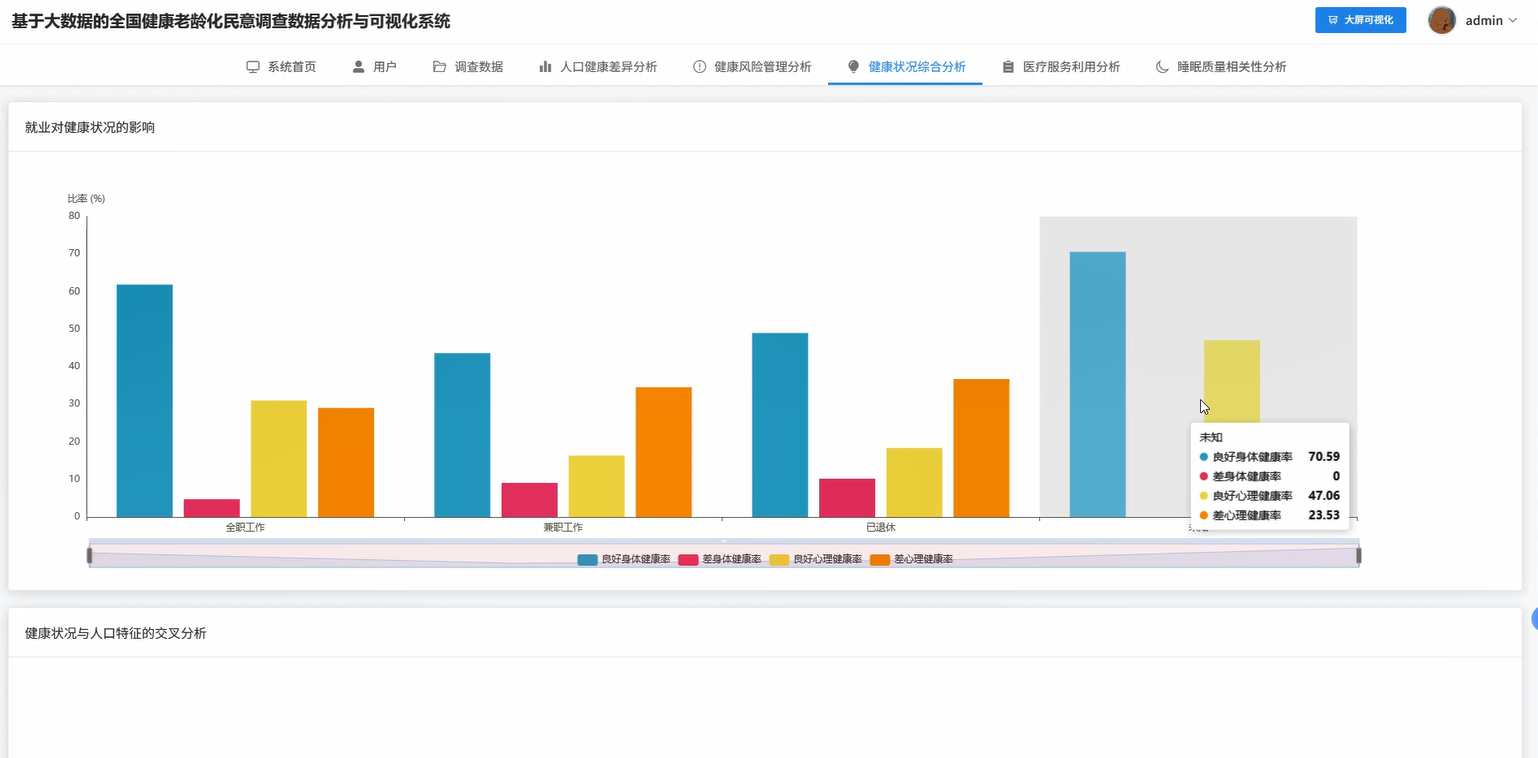The height and width of the screenshot is (758, 1538).
Task: Click the admin user avatar
Action: (x=1442, y=20)
